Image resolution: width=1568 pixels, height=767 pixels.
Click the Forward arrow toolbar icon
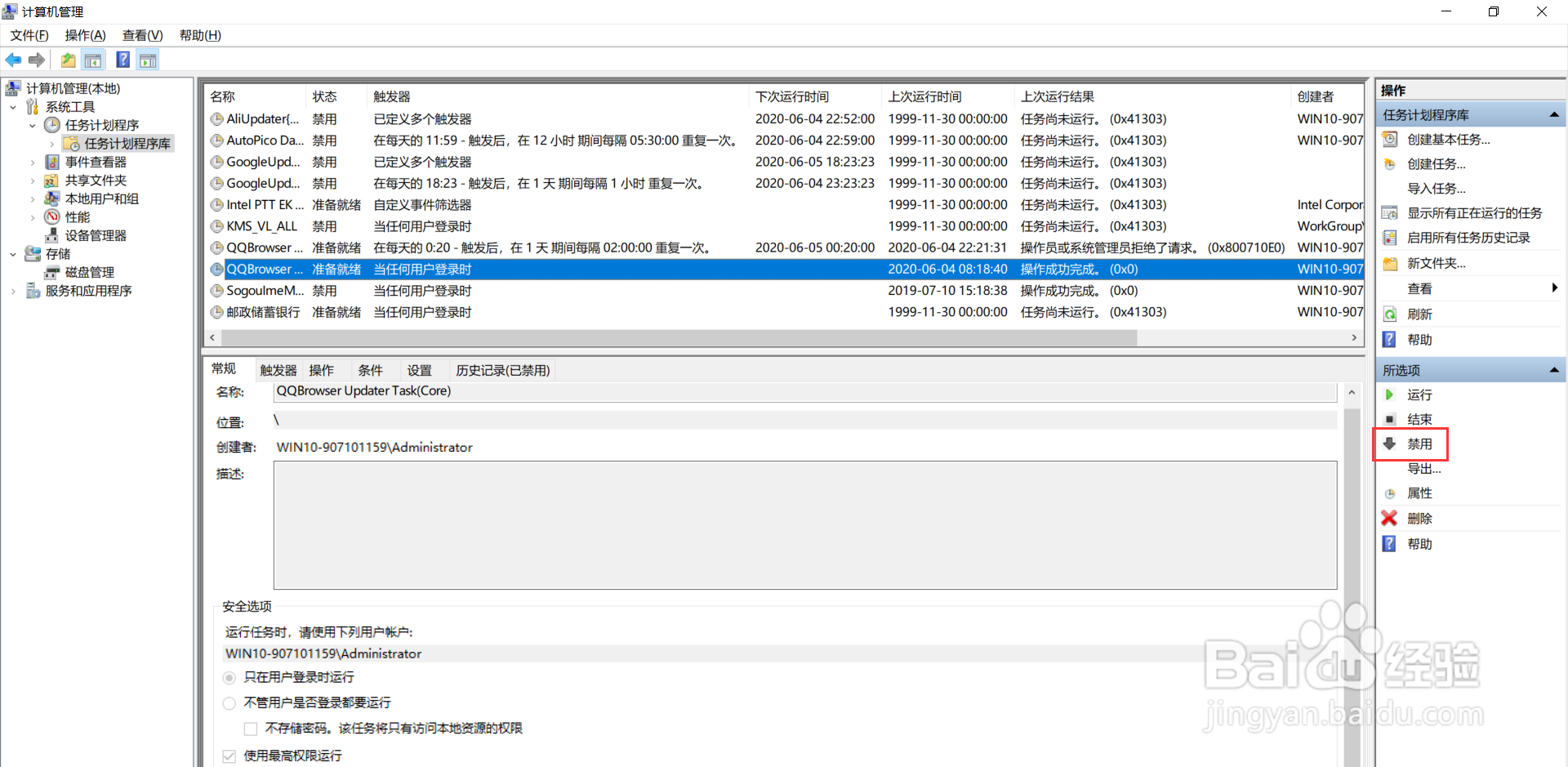tap(37, 60)
